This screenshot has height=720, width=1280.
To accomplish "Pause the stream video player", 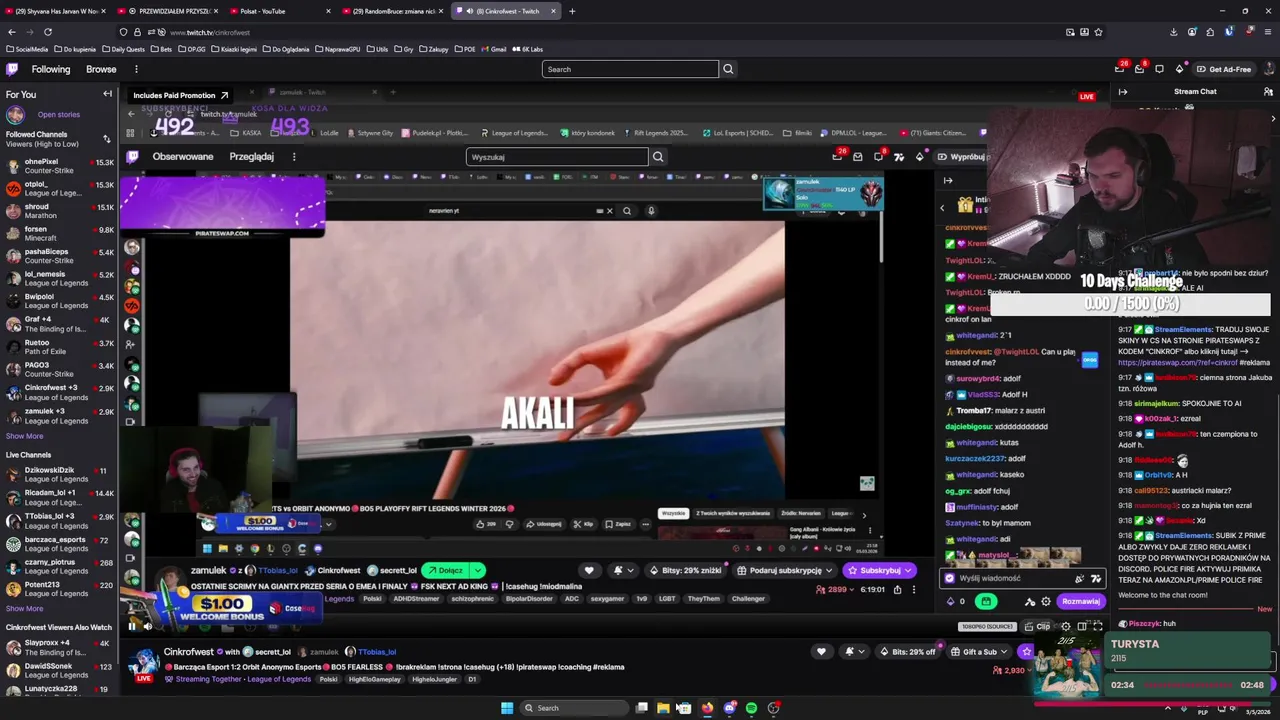I will pyautogui.click(x=131, y=626).
